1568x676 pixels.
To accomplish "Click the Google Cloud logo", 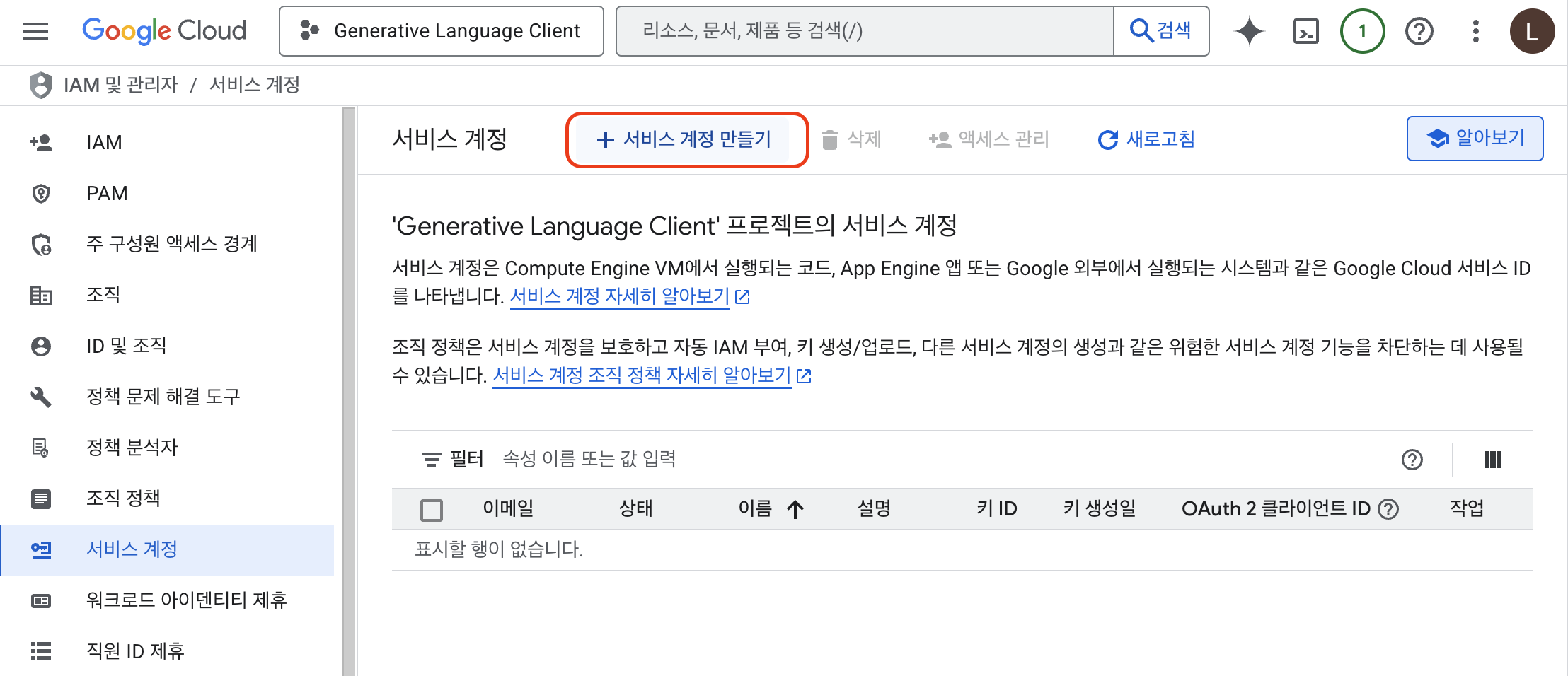I will tap(164, 31).
